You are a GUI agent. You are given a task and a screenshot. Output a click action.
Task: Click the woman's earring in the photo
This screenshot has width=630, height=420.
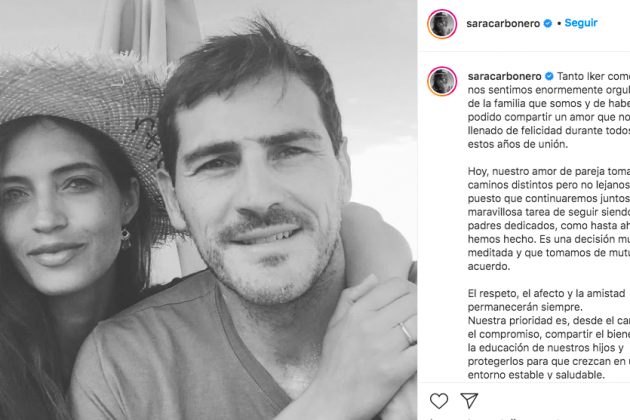126,238
